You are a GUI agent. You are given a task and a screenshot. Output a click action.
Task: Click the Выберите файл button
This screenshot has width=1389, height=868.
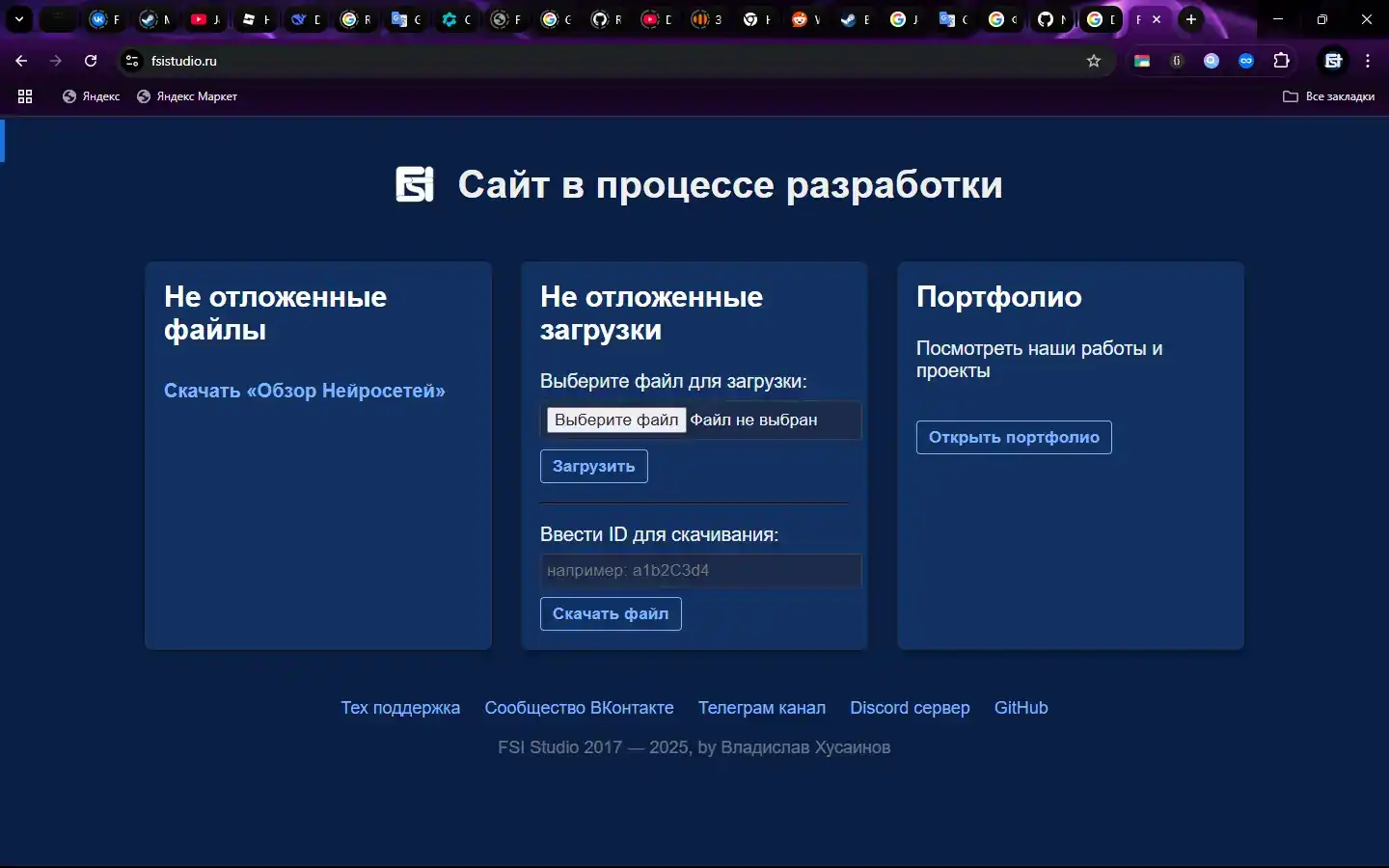[616, 420]
